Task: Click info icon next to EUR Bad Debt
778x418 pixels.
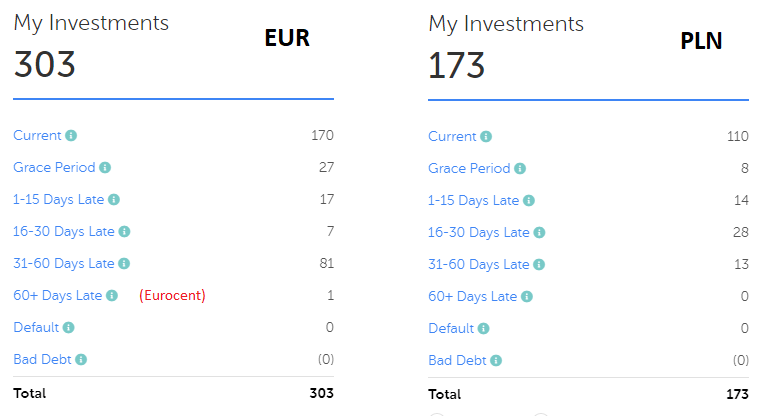Action: (81, 360)
